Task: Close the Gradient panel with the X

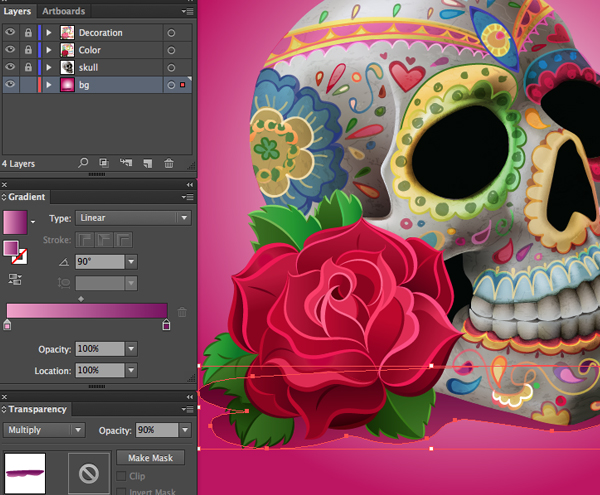Action: [x=4, y=185]
